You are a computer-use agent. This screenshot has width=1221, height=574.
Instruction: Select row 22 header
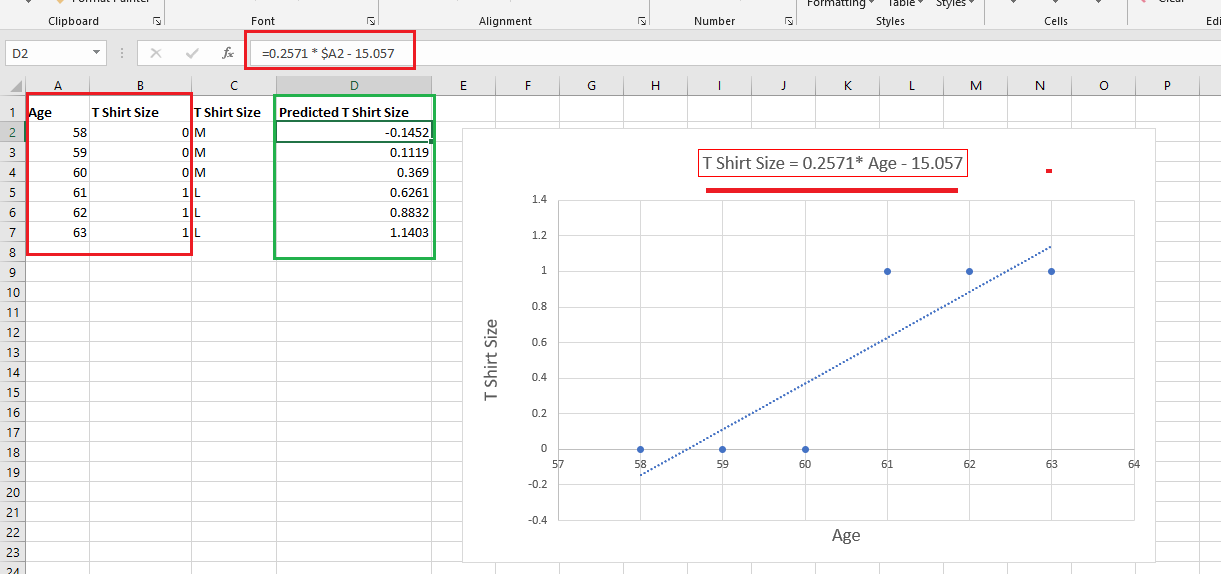pyautogui.click(x=13, y=532)
